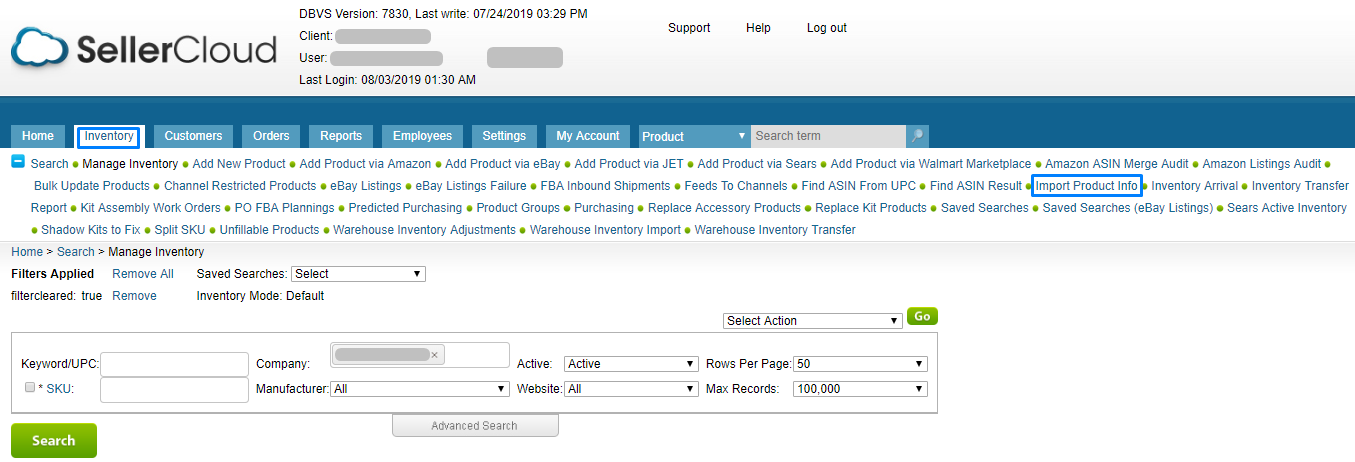Open Bulk Update Products

pyautogui.click(x=92, y=186)
